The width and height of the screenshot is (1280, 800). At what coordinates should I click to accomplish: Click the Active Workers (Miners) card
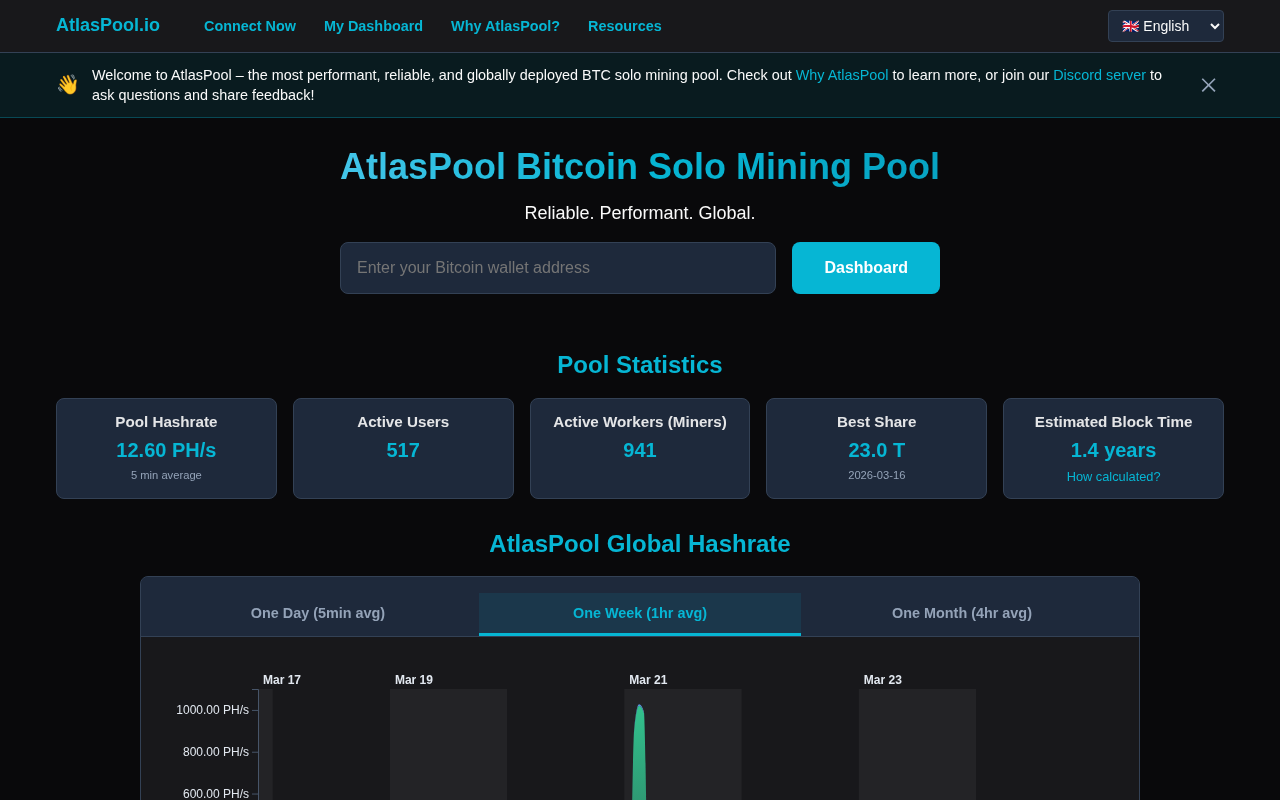click(640, 448)
